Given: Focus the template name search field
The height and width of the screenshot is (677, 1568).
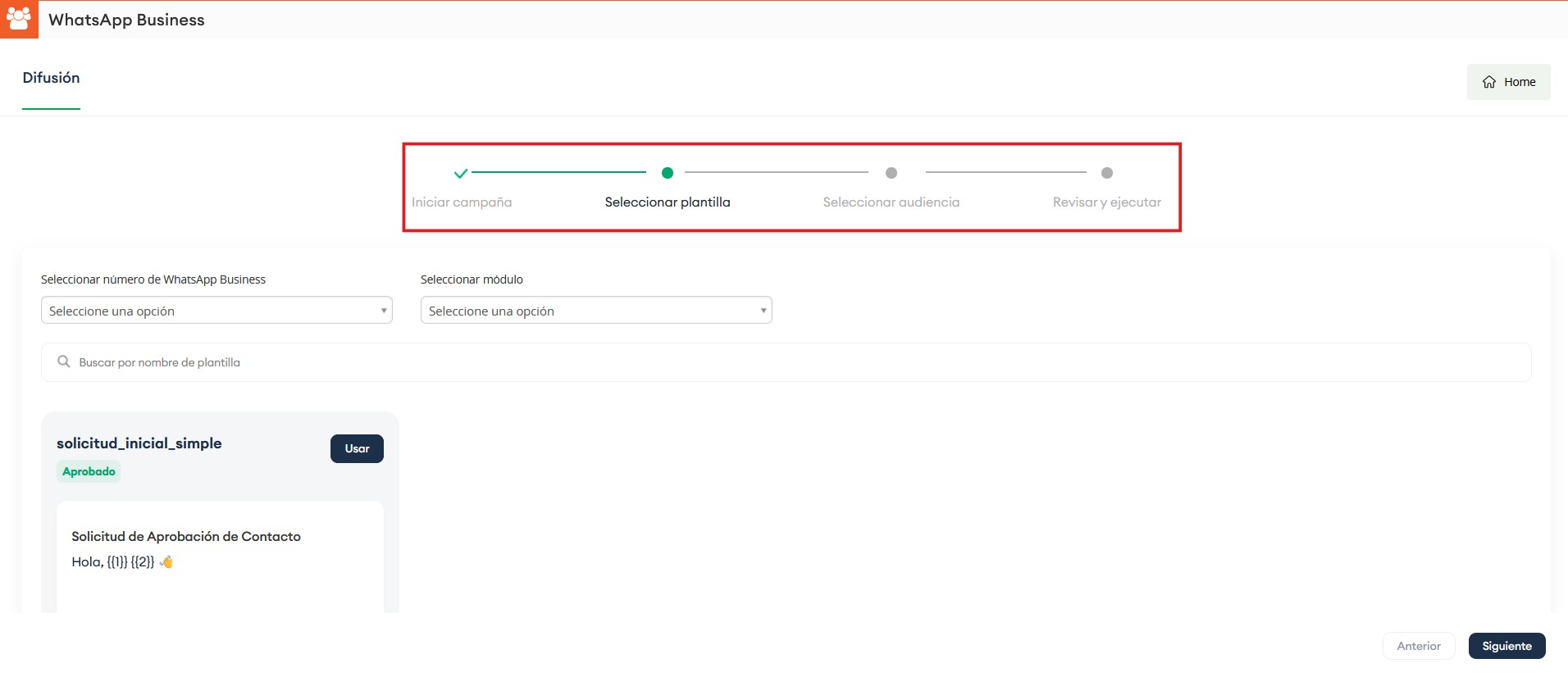Looking at the screenshot, I should 787,362.
